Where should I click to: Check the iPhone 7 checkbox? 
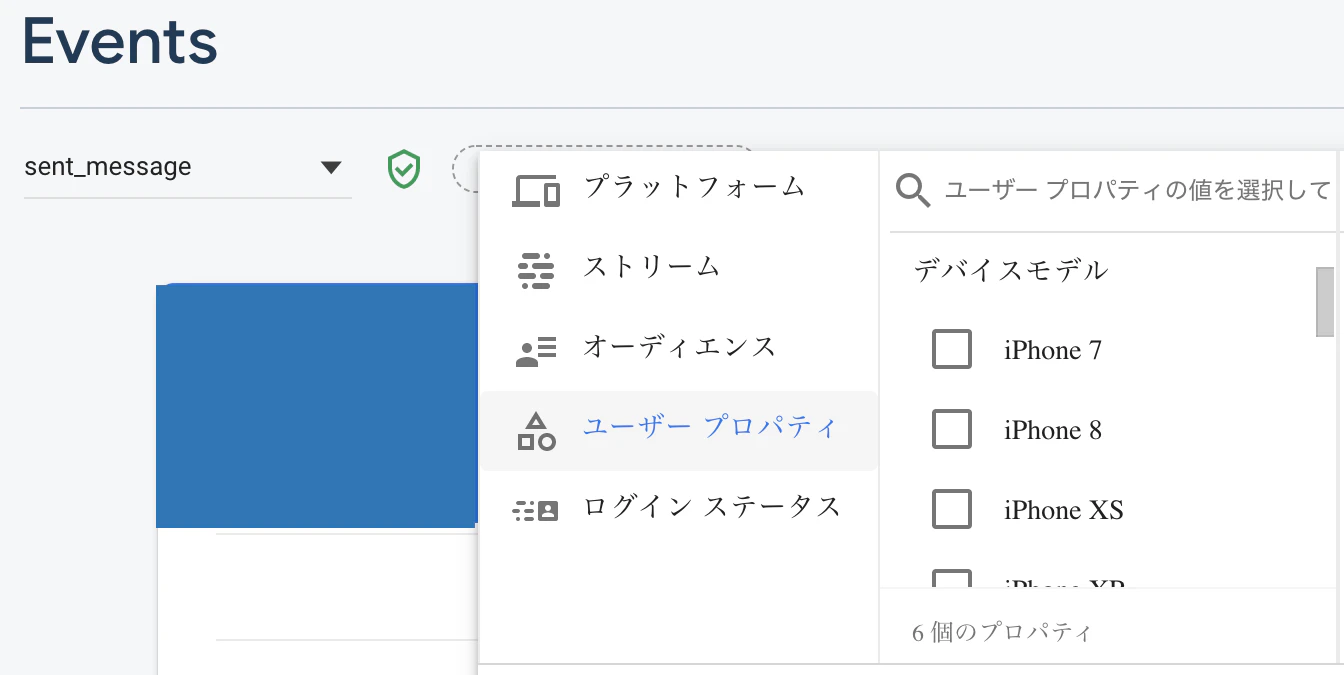(952, 350)
